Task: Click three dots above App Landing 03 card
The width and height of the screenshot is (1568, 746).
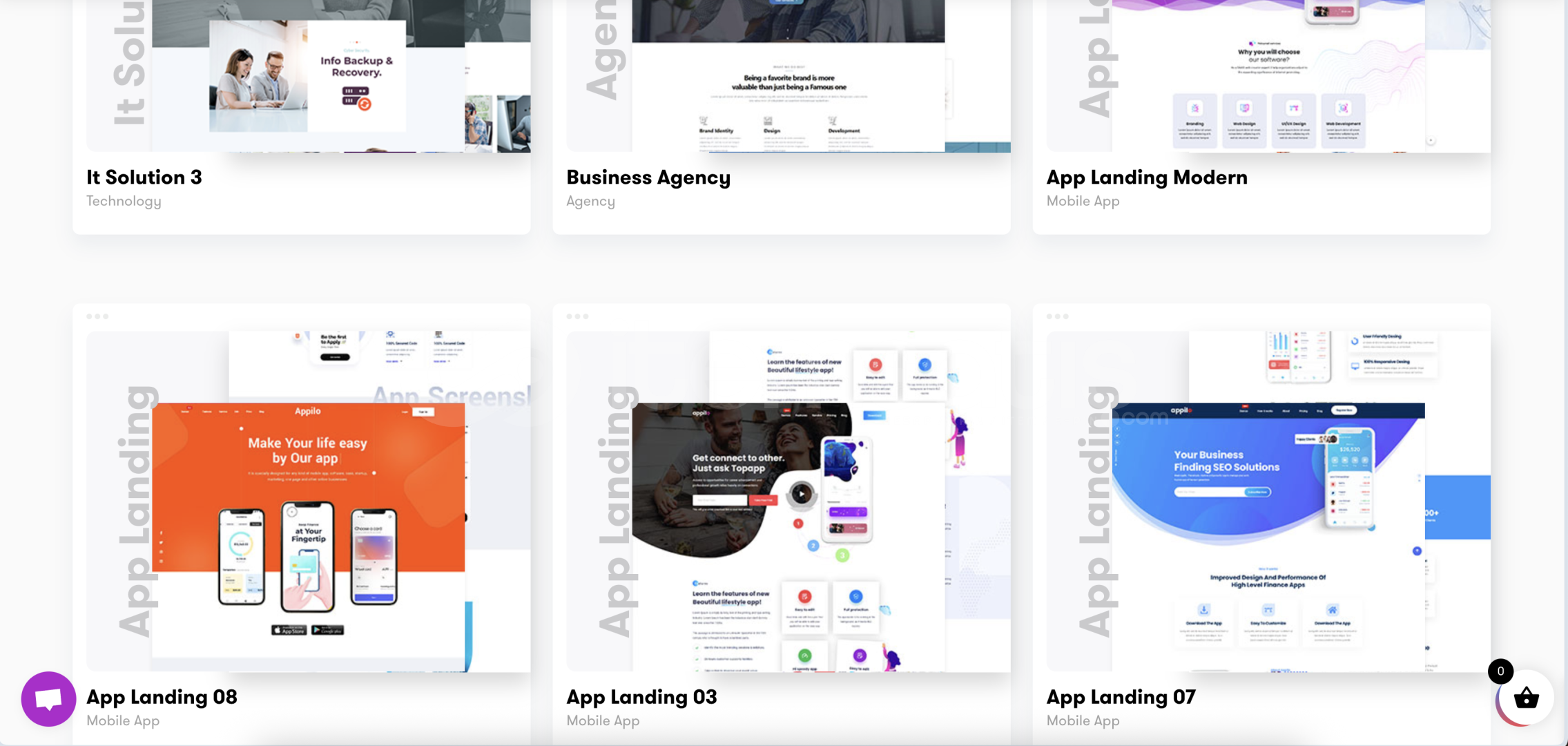Action: click(x=577, y=316)
